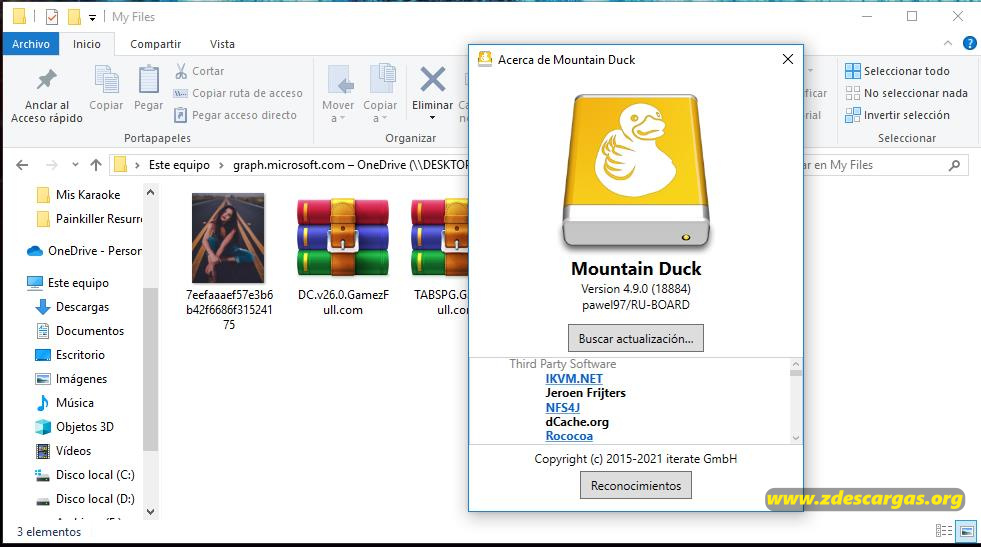
Task: Select the 7eefaaaef57e3b6 photo thumbnail
Action: click(x=228, y=238)
